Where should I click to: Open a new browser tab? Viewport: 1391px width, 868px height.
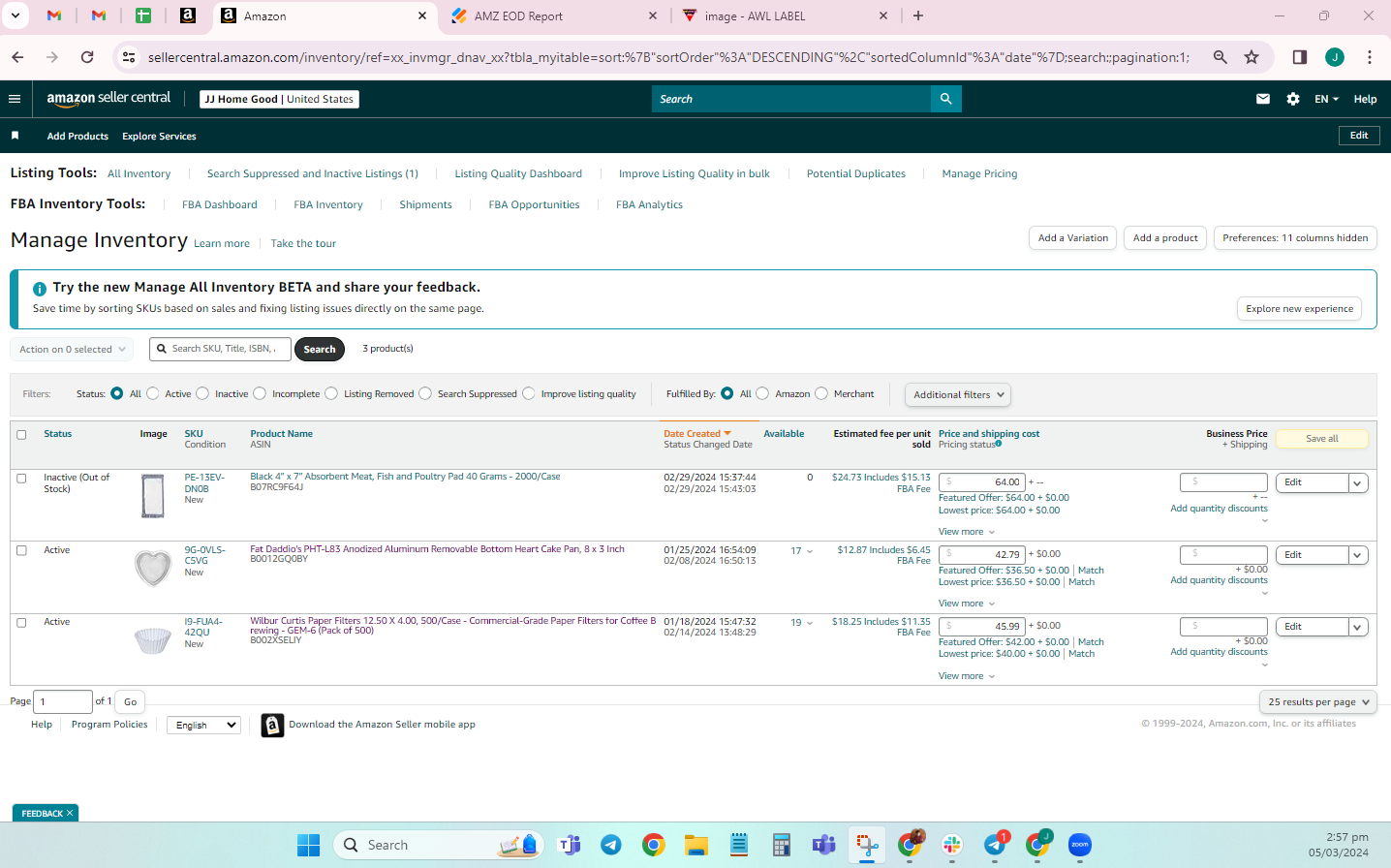click(x=918, y=15)
